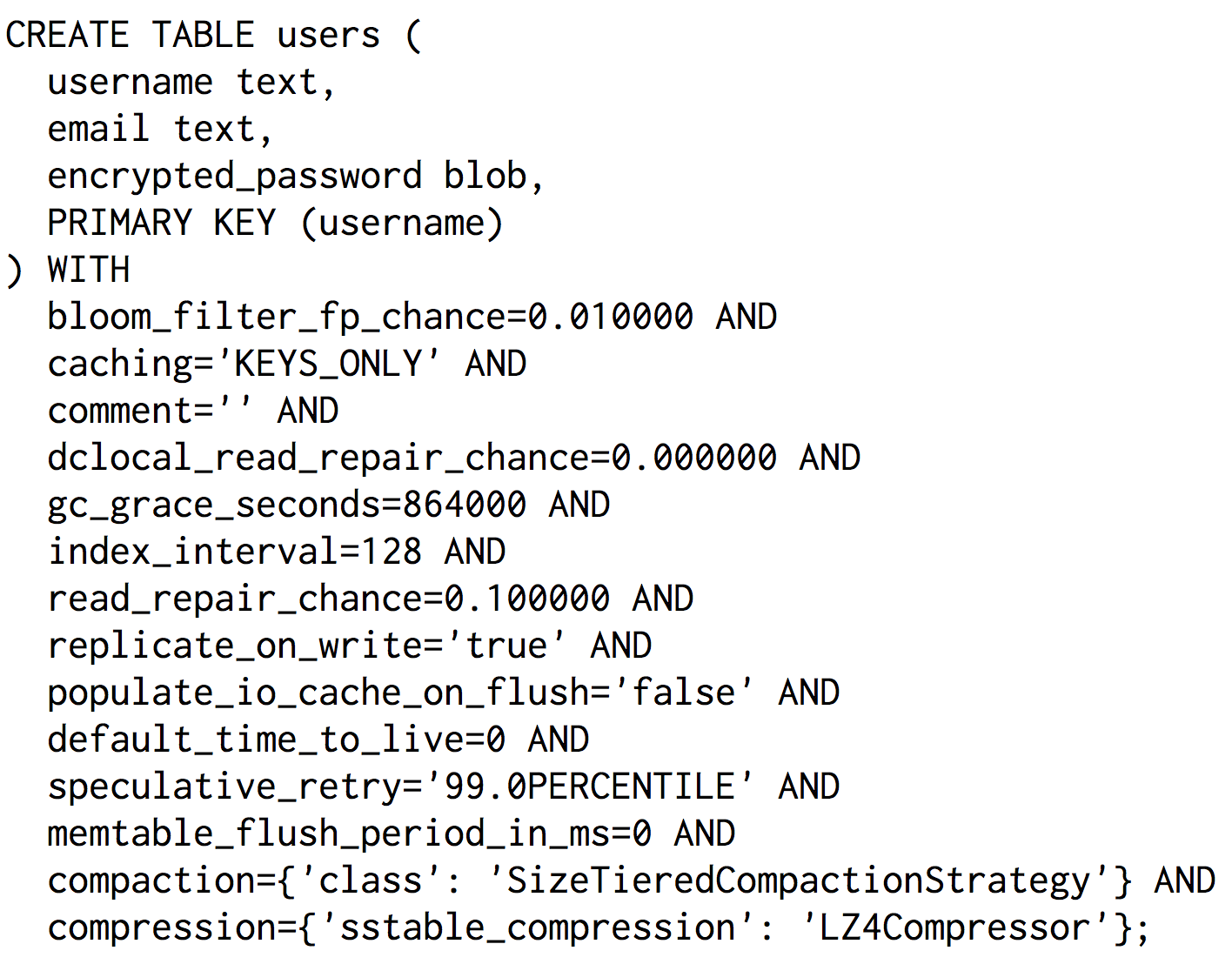This screenshot has width=1232, height=964.
Task: Click the WITH keyword
Action: point(89,270)
